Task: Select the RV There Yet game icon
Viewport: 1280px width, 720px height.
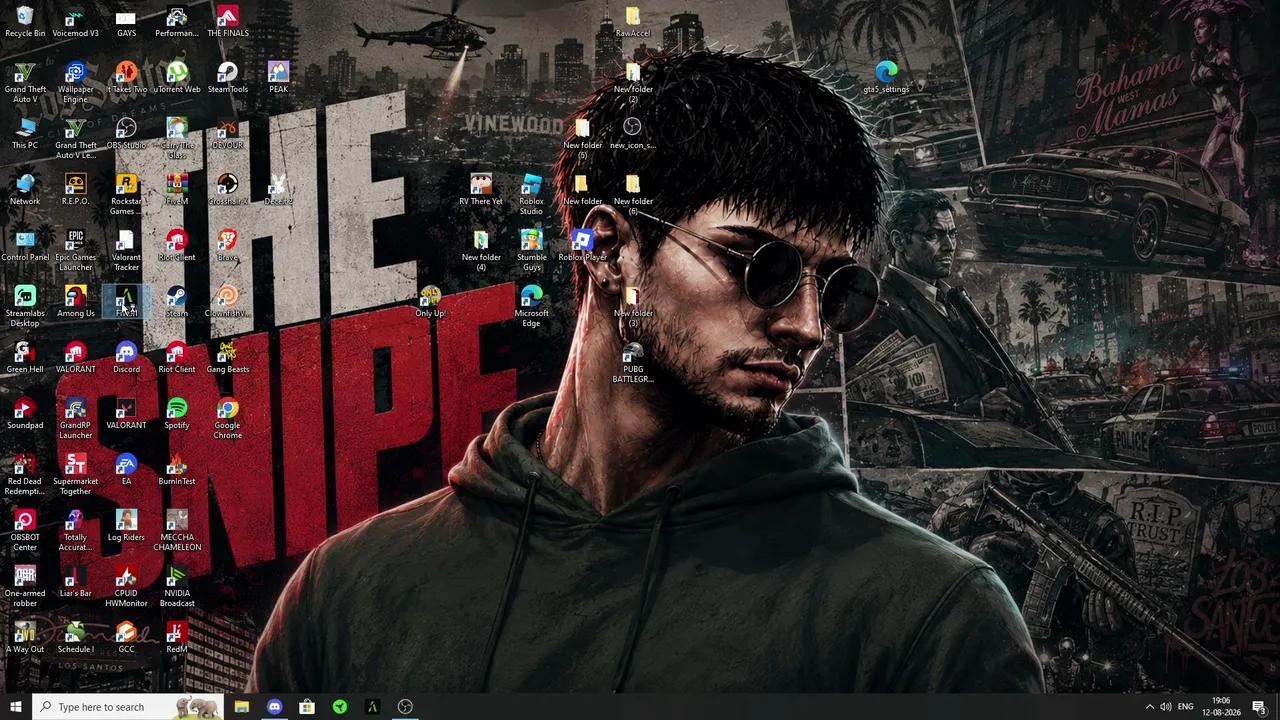Action: coord(481,190)
